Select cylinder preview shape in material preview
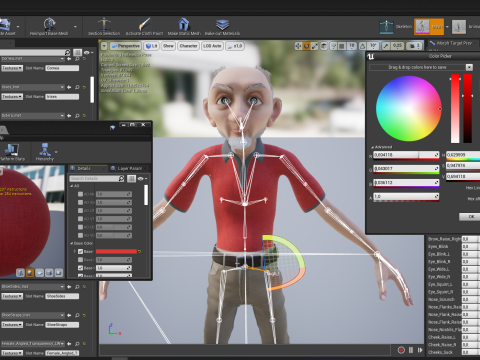Image resolution: width=480 pixels, height=360 pixels. click(20, 273)
